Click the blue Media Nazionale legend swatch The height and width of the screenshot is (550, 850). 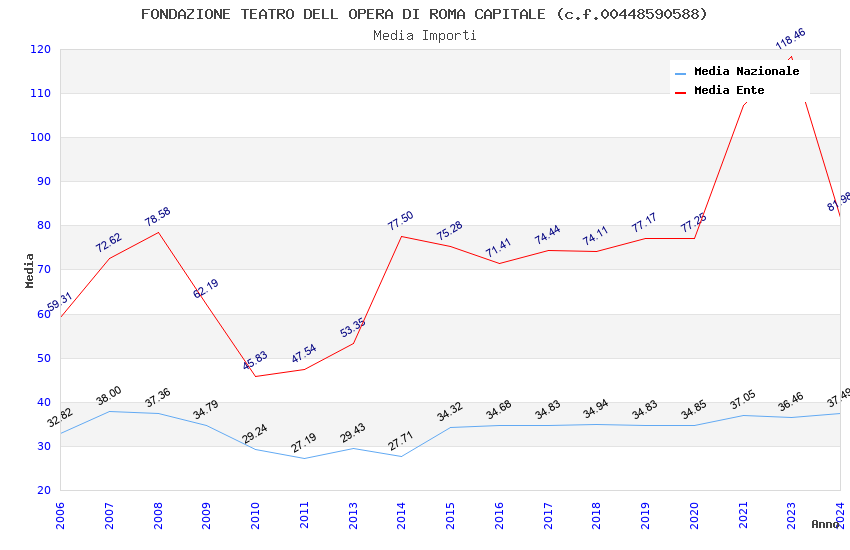680,74
